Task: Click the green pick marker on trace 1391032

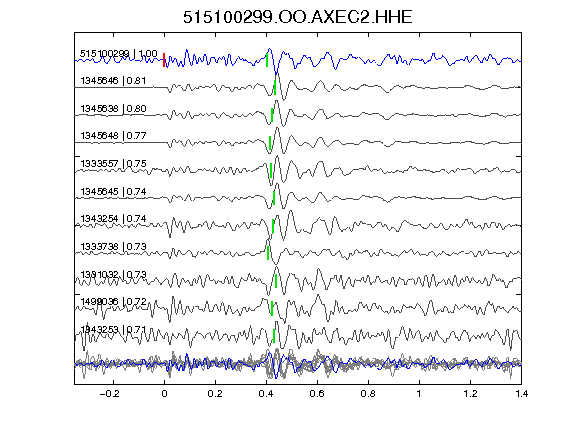Action: pyautogui.click(x=276, y=281)
